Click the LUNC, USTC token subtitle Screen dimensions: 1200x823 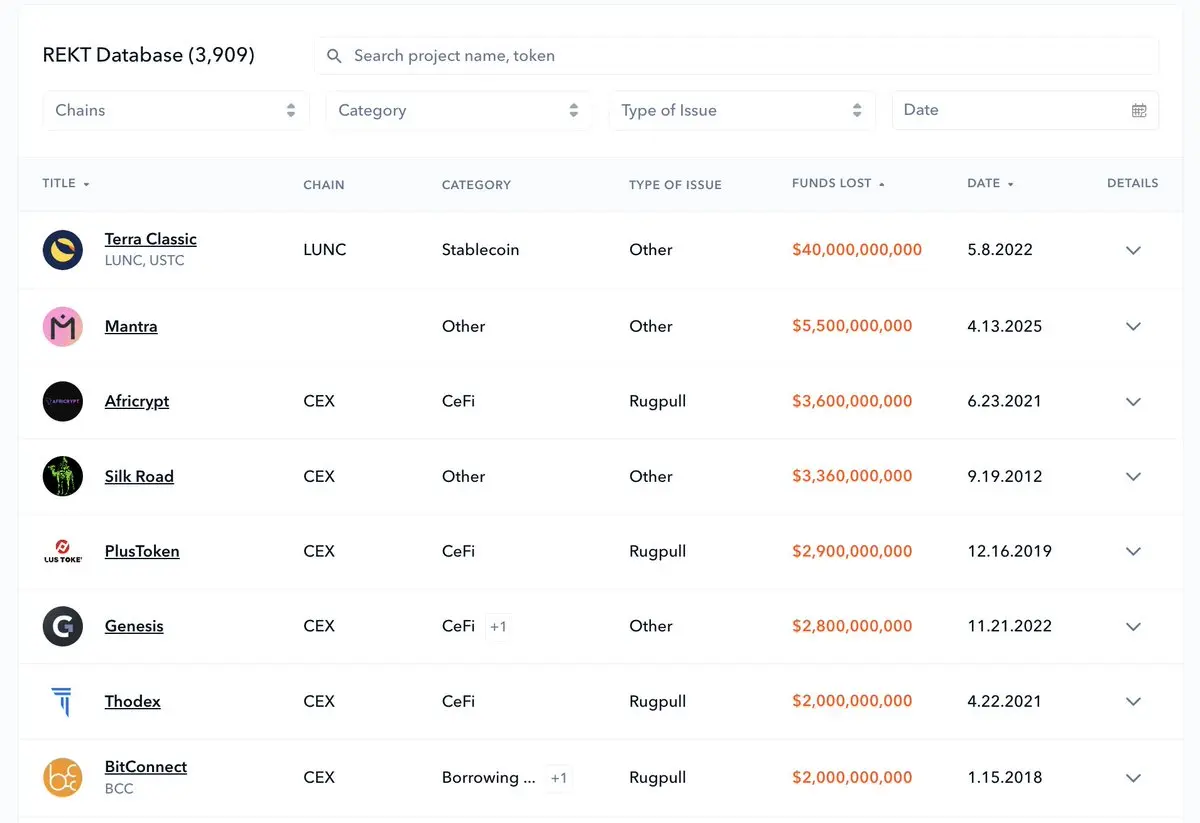145,261
